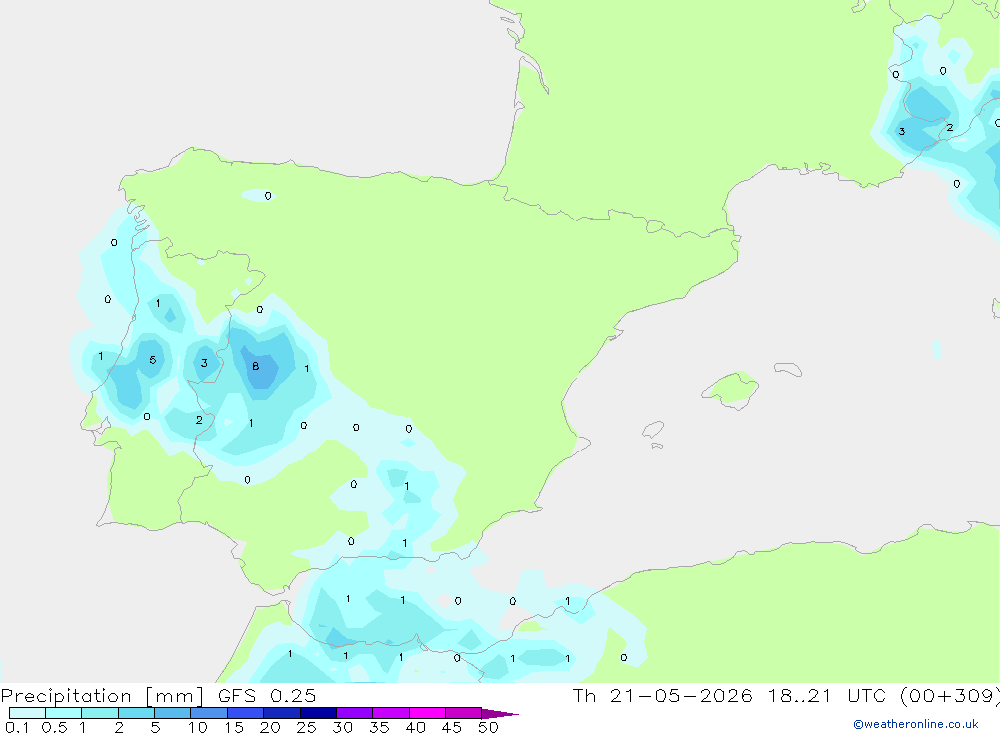Click the 'Th 21-05-2026' date text
The width and height of the screenshot is (1000, 733).
point(663,695)
